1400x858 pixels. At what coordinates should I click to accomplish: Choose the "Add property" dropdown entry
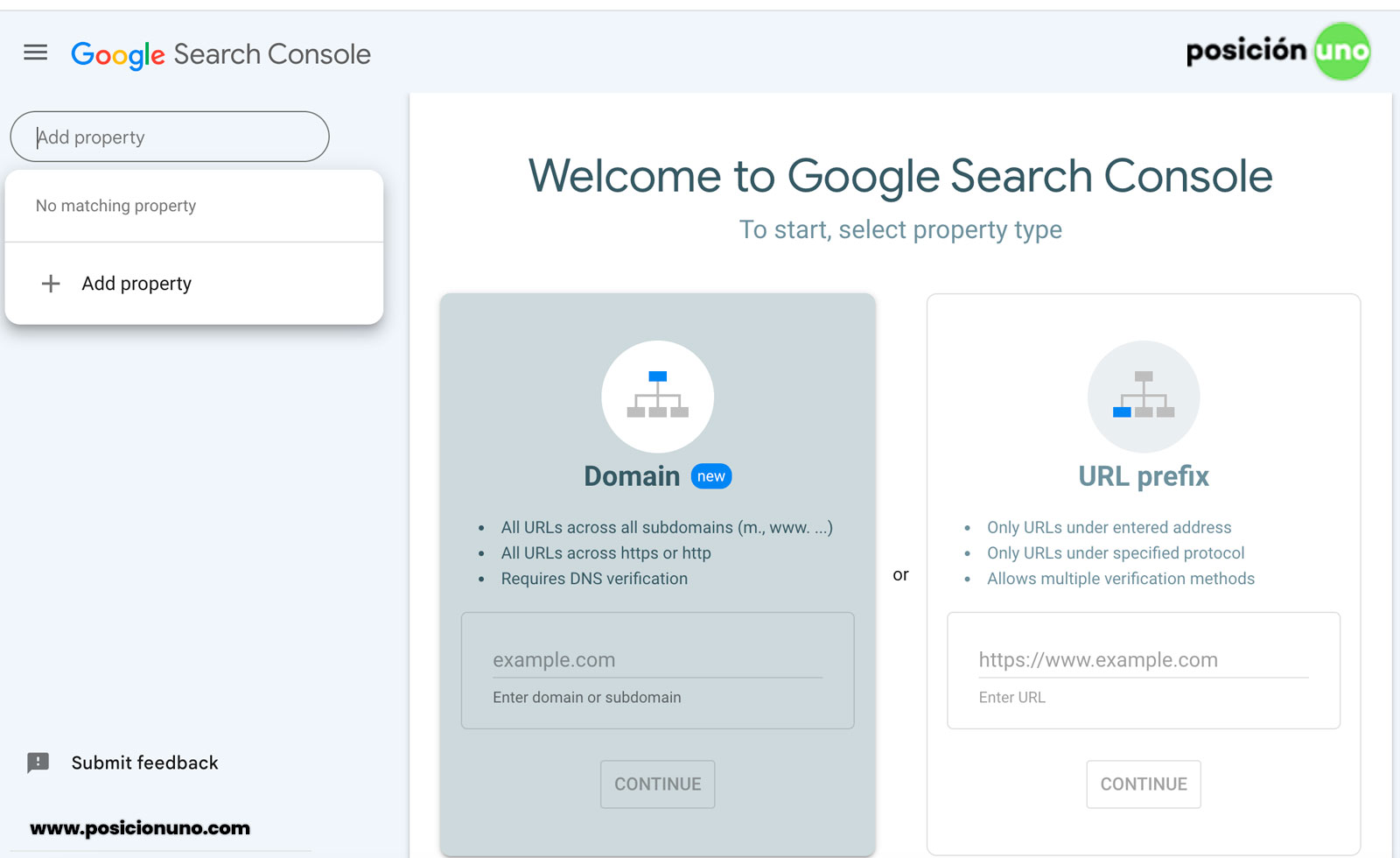click(136, 284)
